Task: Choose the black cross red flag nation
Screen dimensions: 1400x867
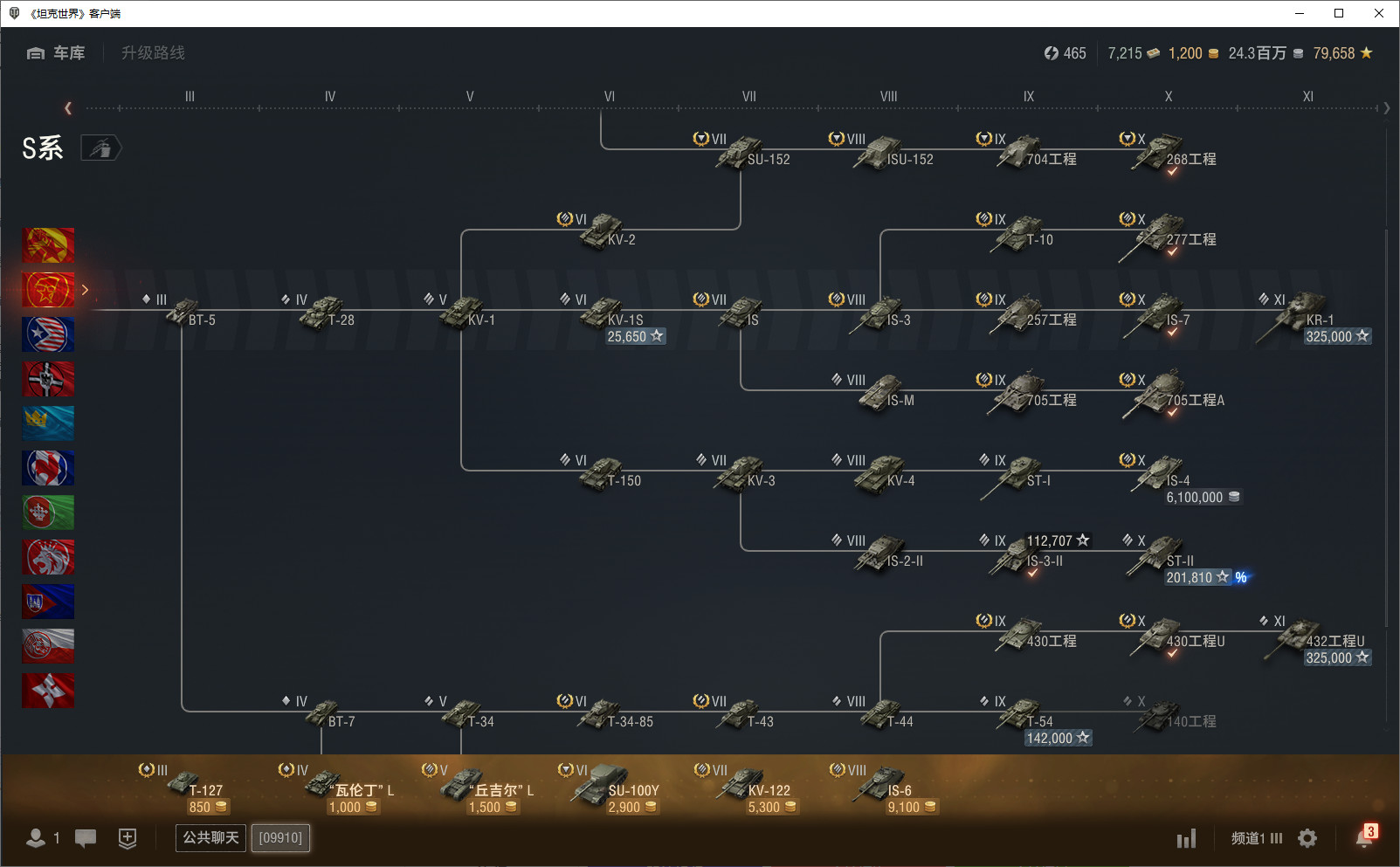Action: pos(48,379)
